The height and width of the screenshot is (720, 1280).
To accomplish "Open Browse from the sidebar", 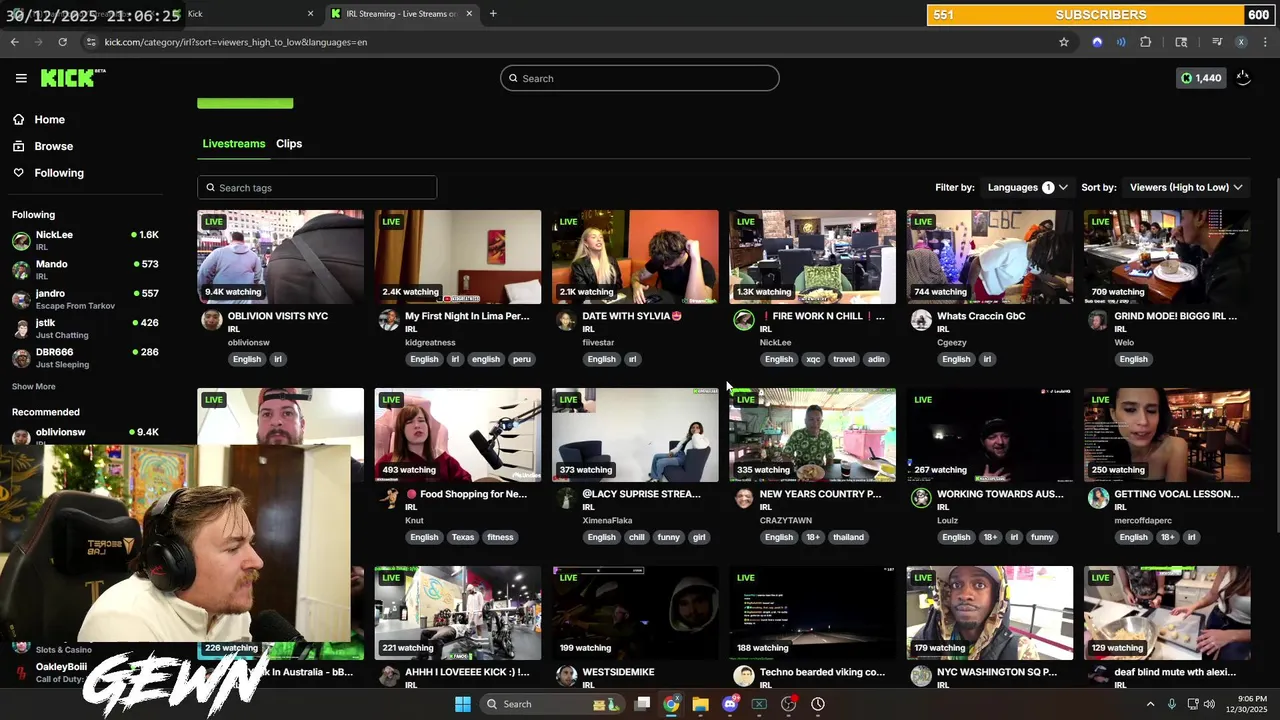I will [x=53, y=146].
